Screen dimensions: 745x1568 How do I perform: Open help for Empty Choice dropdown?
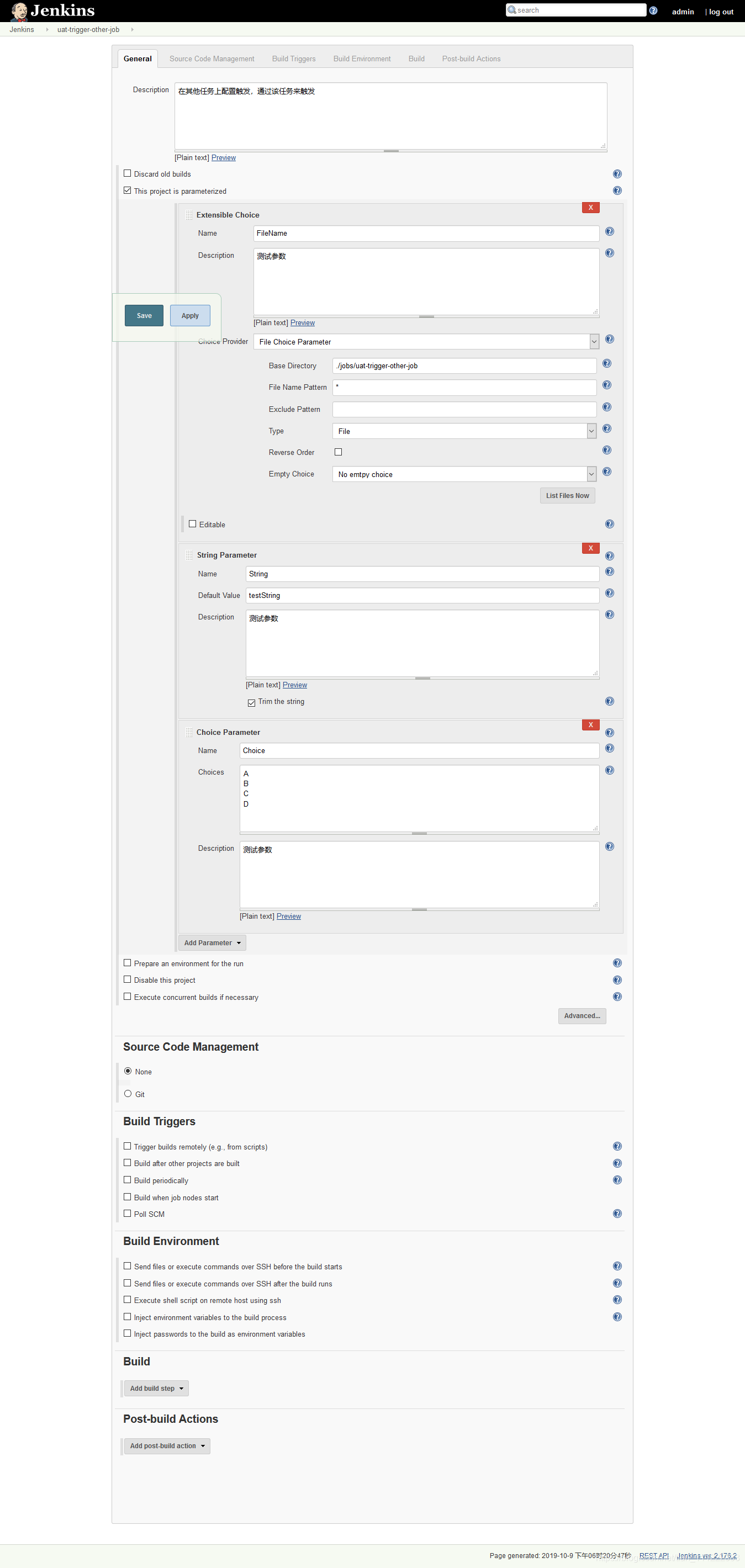[x=607, y=472]
